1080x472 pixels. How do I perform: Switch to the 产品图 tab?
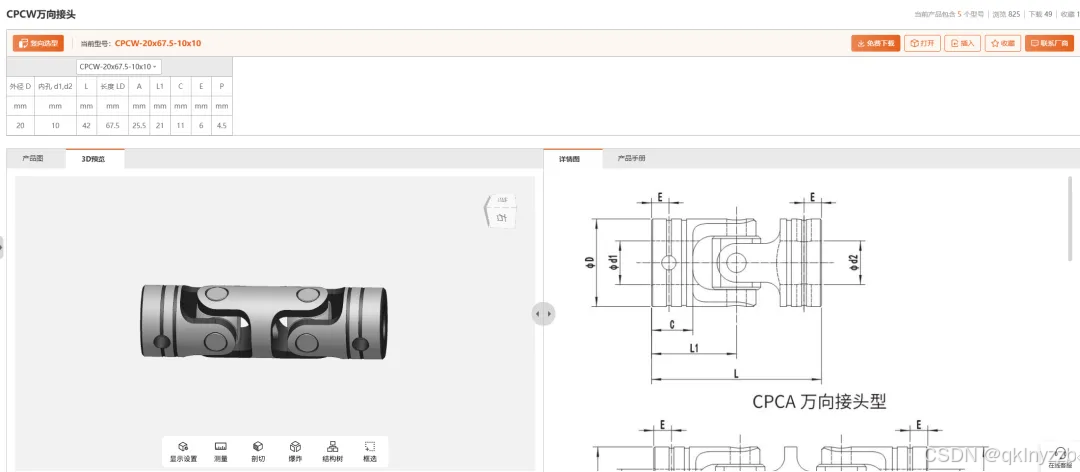(x=32, y=158)
